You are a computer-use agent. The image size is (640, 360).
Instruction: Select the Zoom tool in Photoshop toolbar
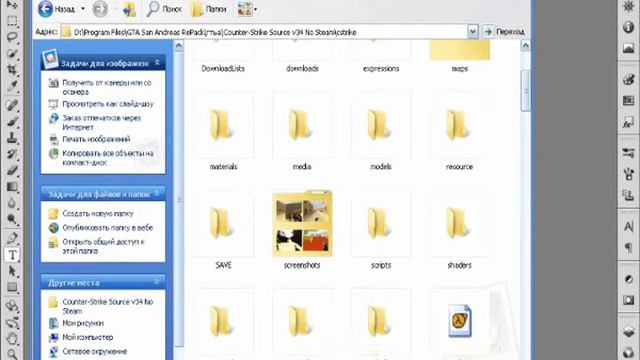click(12, 354)
